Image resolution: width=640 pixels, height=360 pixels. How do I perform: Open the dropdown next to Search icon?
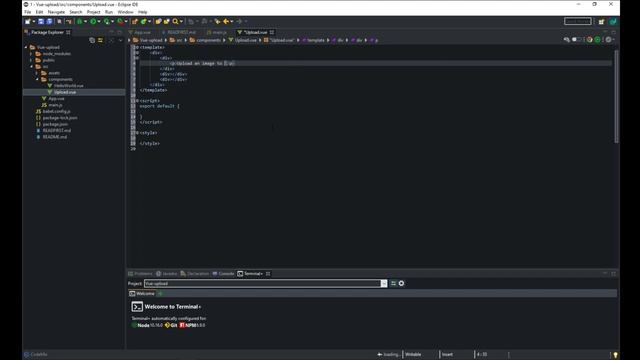coord(181,22)
